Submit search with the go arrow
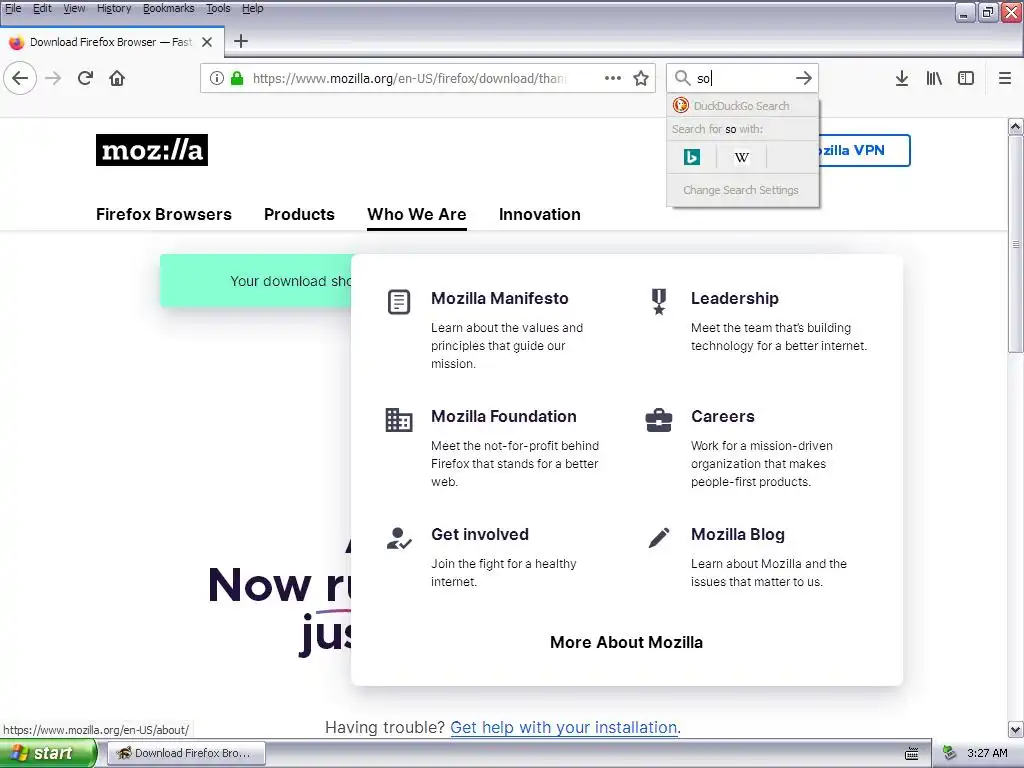 pyautogui.click(x=803, y=78)
